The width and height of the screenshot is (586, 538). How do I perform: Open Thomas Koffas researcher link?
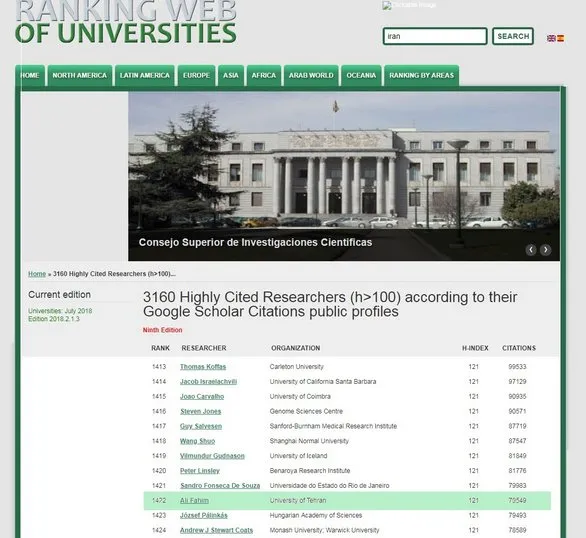pos(203,367)
